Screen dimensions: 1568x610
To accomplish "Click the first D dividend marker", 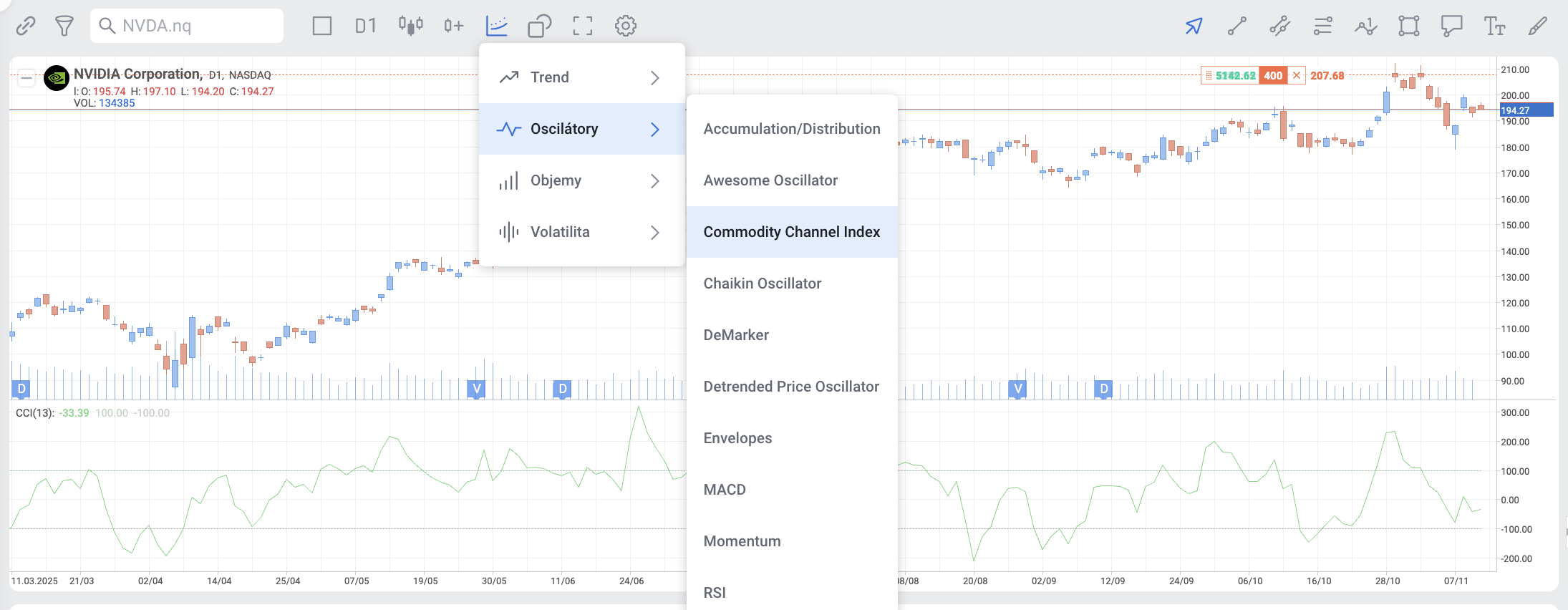I will [x=21, y=389].
